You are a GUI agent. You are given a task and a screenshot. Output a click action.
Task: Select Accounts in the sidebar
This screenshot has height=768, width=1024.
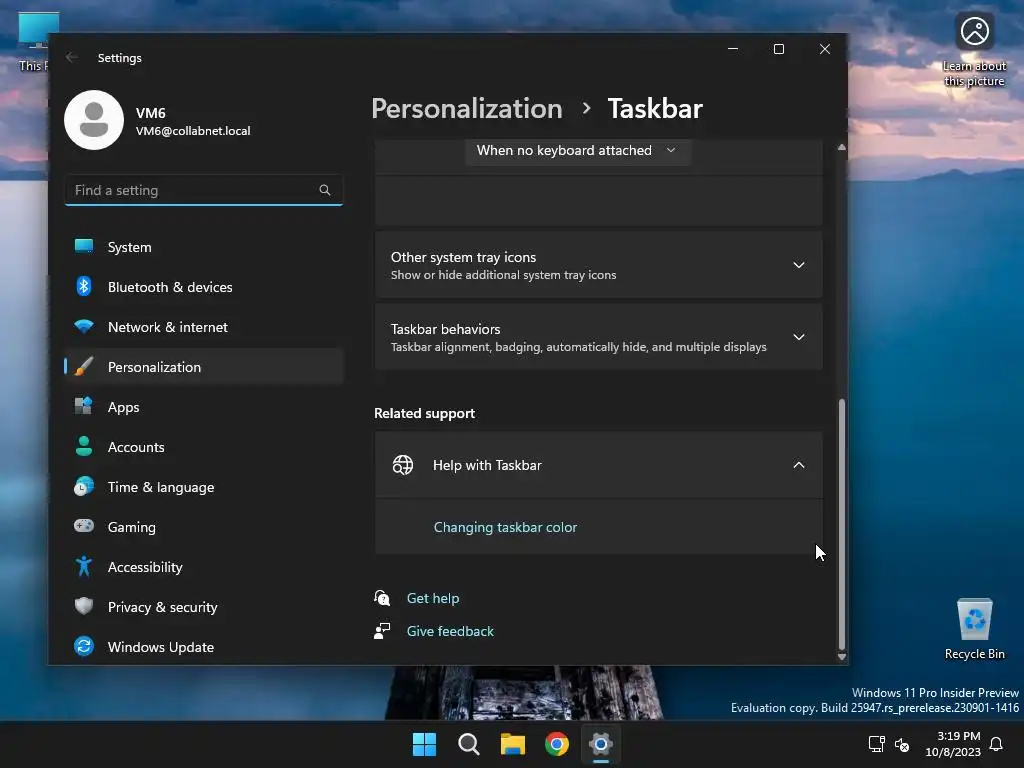(x=204, y=447)
